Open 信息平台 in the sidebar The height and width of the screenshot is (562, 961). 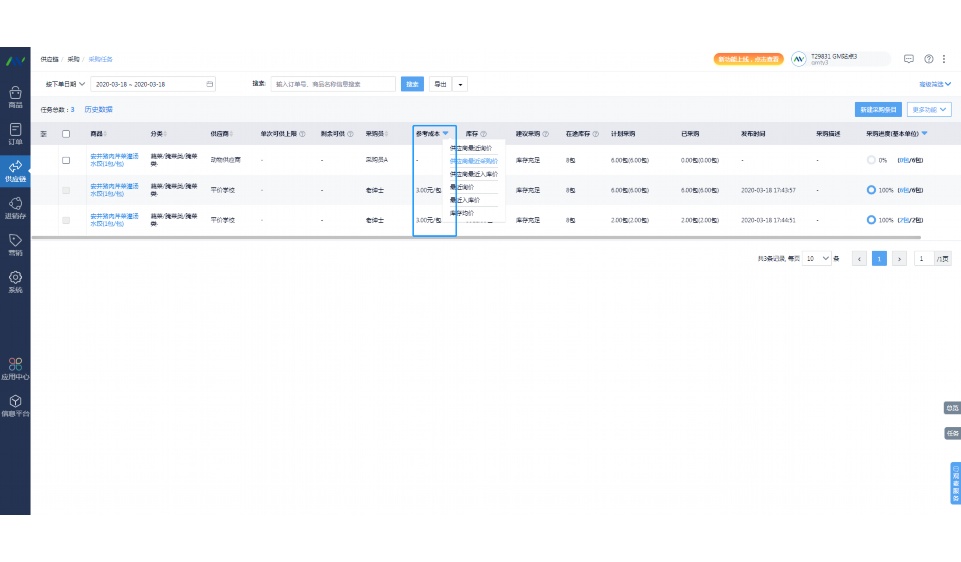pyautogui.click(x=15, y=405)
